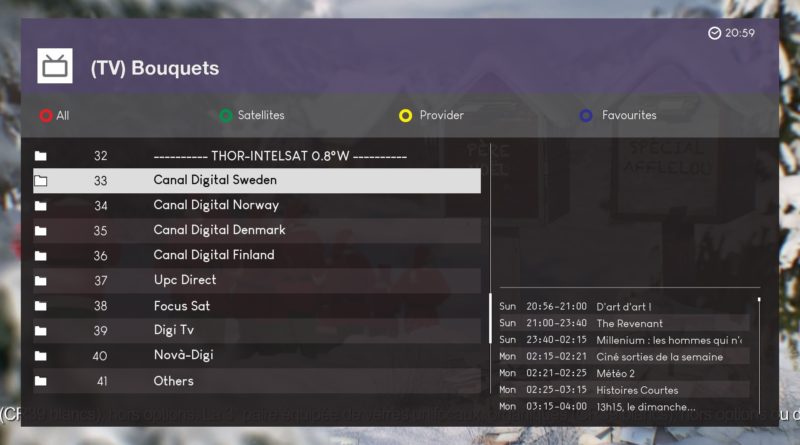Viewport: 800px width, 445px height.
Task: Select EPG entry Météo 2
Action: pos(624,373)
